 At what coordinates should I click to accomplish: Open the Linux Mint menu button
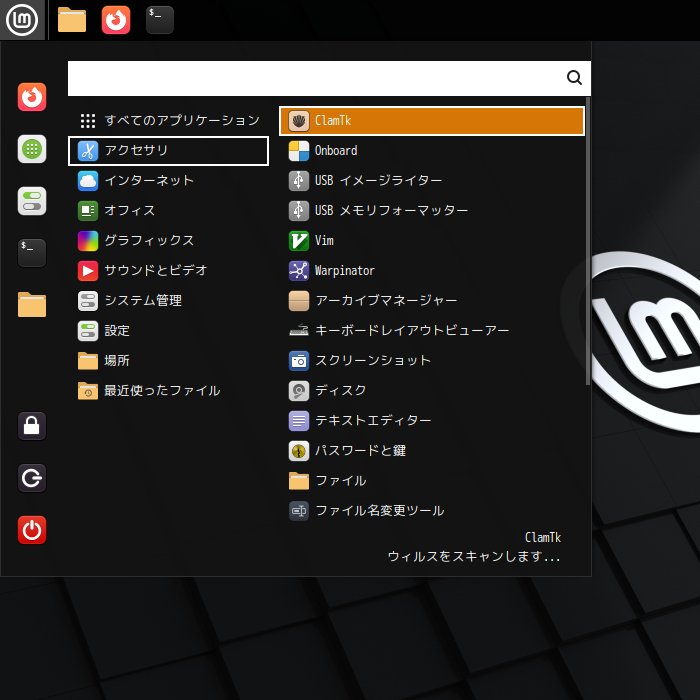click(22, 20)
